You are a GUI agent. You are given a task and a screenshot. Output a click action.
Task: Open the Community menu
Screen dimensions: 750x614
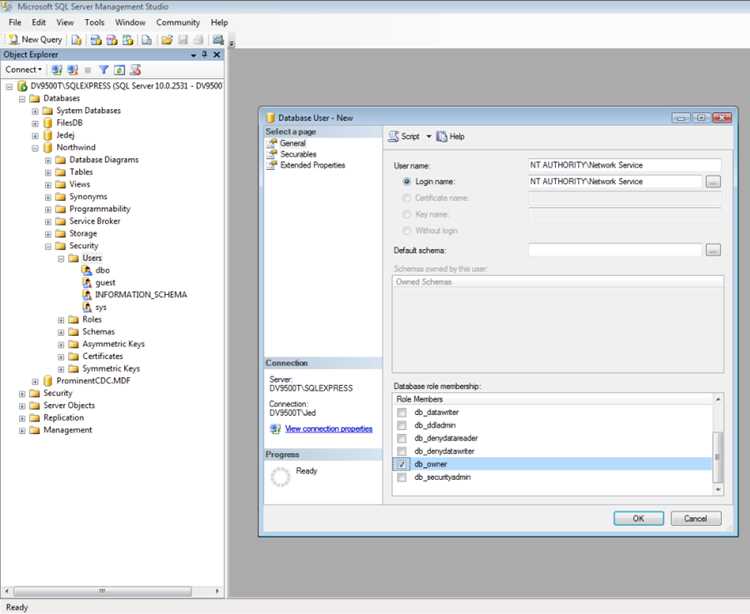(x=178, y=22)
